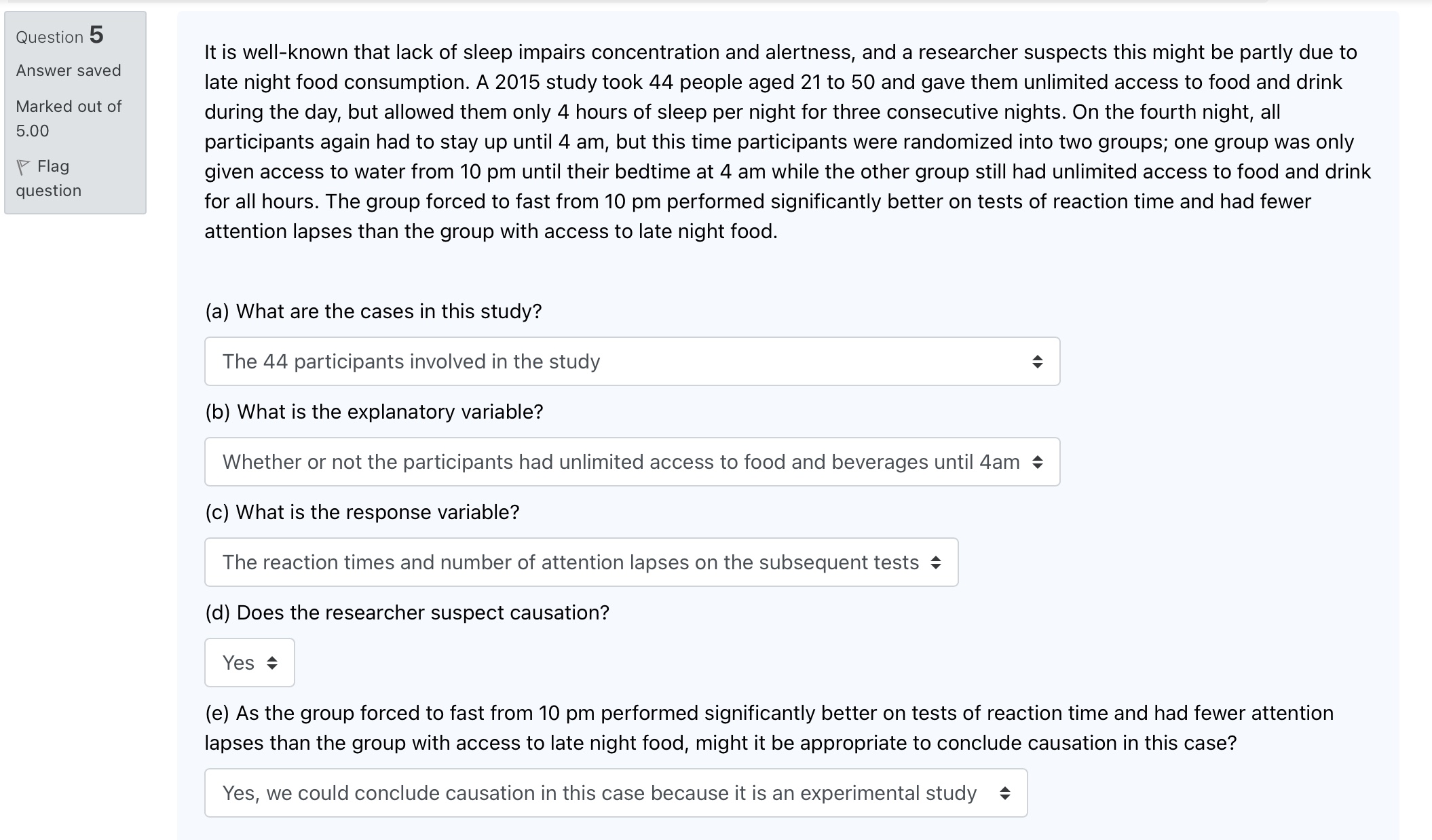Change the Yes selection for part (d)
This screenshot has width=1432, height=840.
pyautogui.click(x=249, y=662)
